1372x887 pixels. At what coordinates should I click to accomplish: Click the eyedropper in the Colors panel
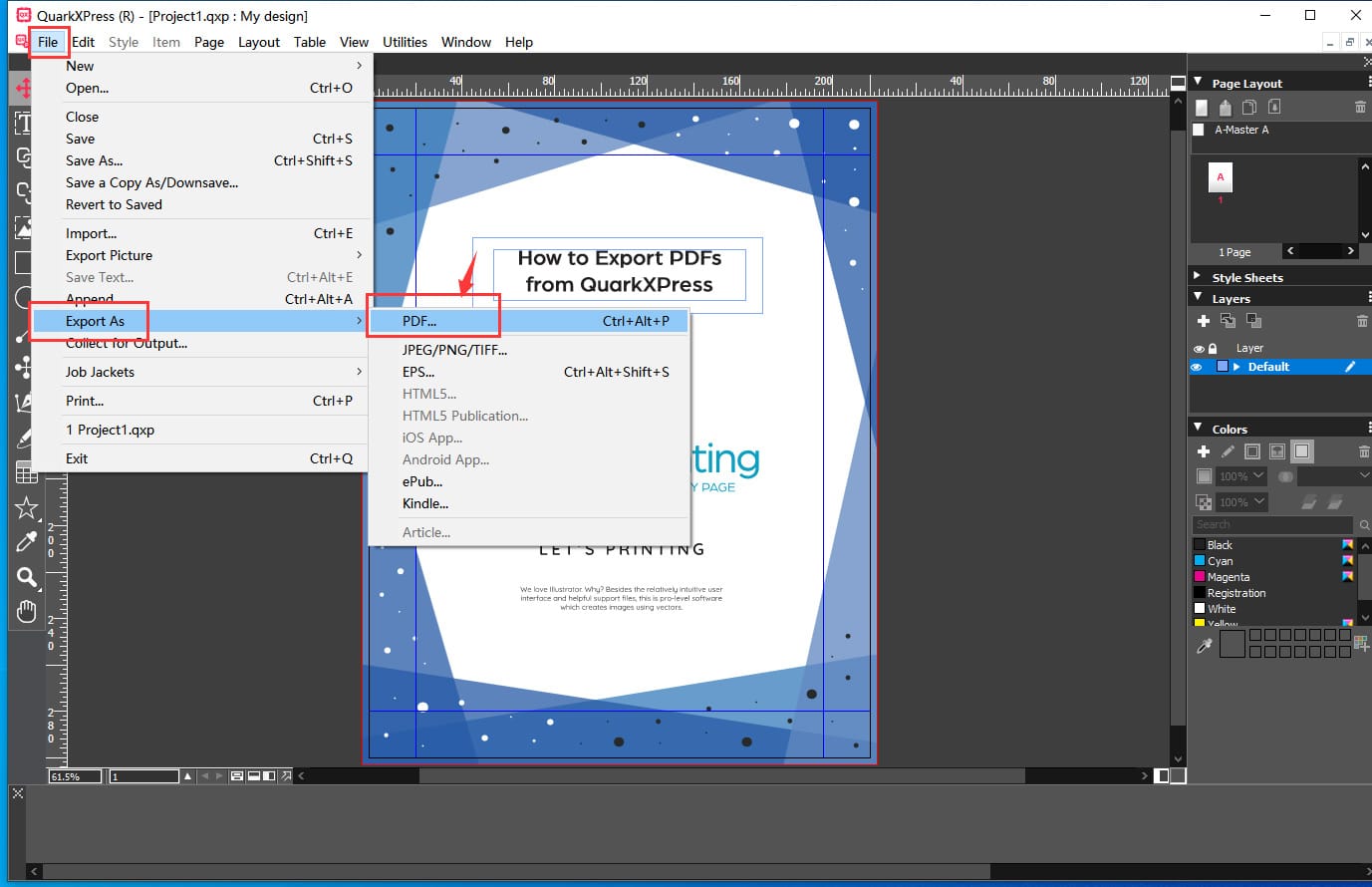pos(1204,646)
